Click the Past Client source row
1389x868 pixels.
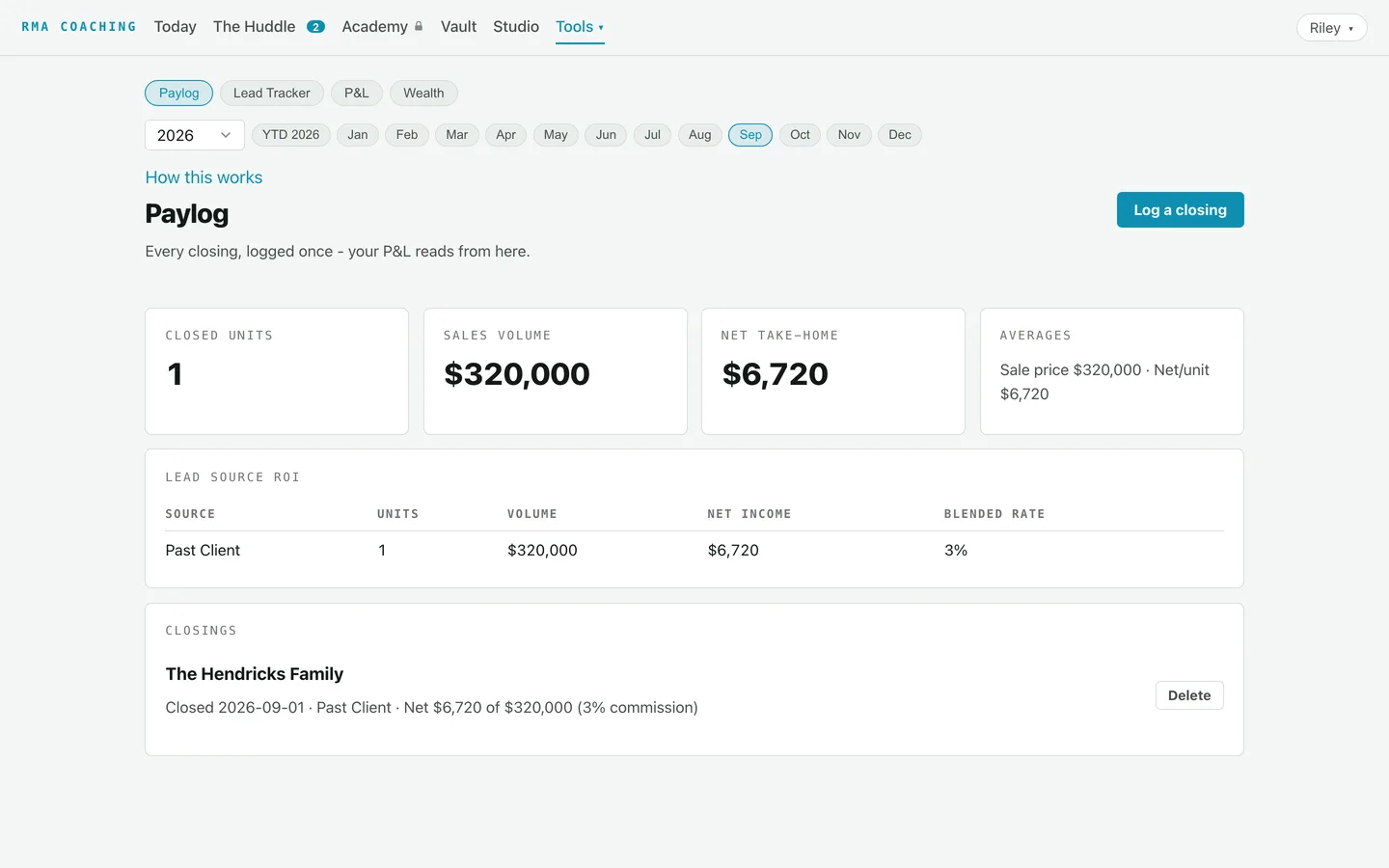[x=694, y=551]
